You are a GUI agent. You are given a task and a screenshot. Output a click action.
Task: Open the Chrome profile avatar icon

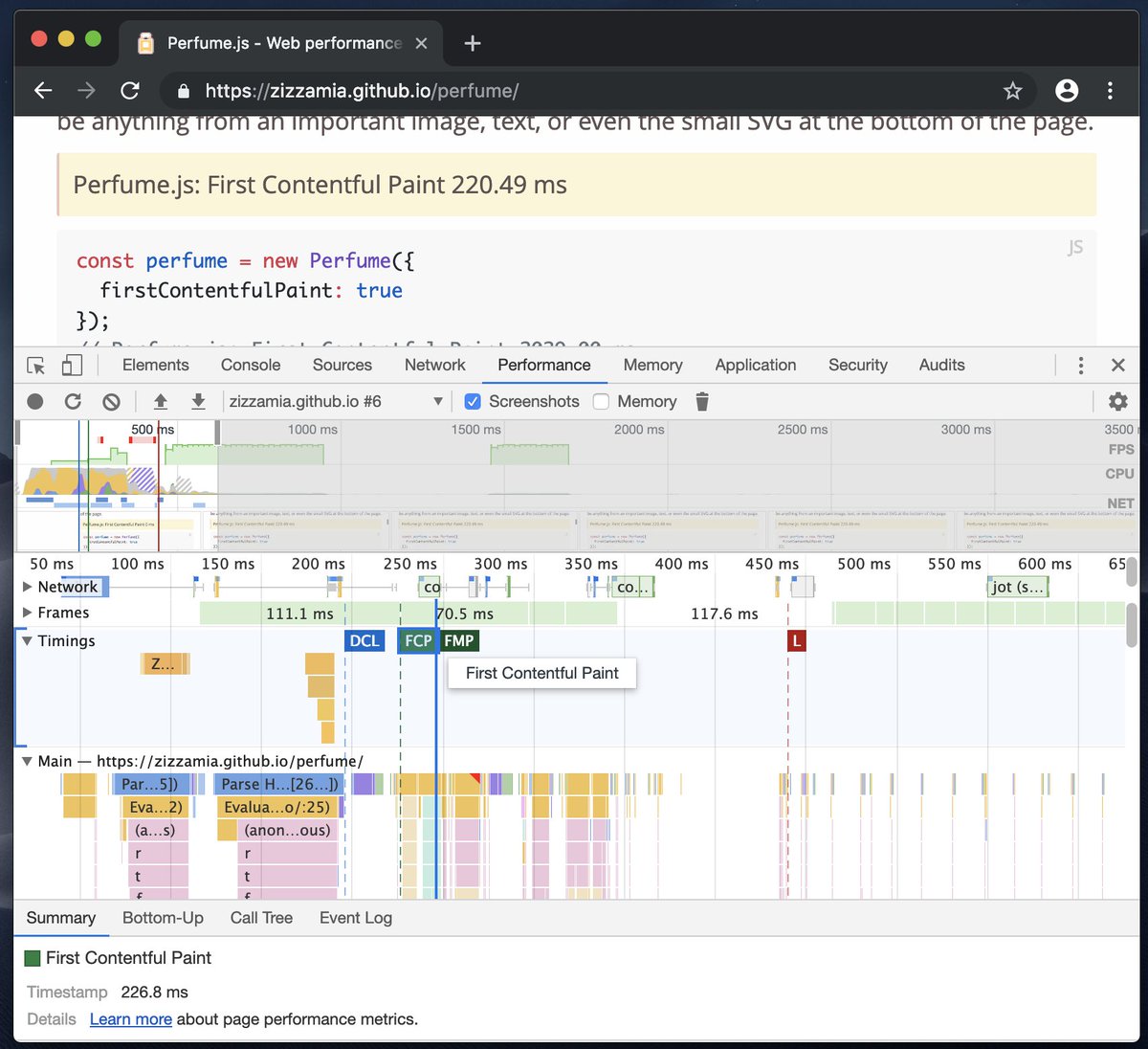1067,90
